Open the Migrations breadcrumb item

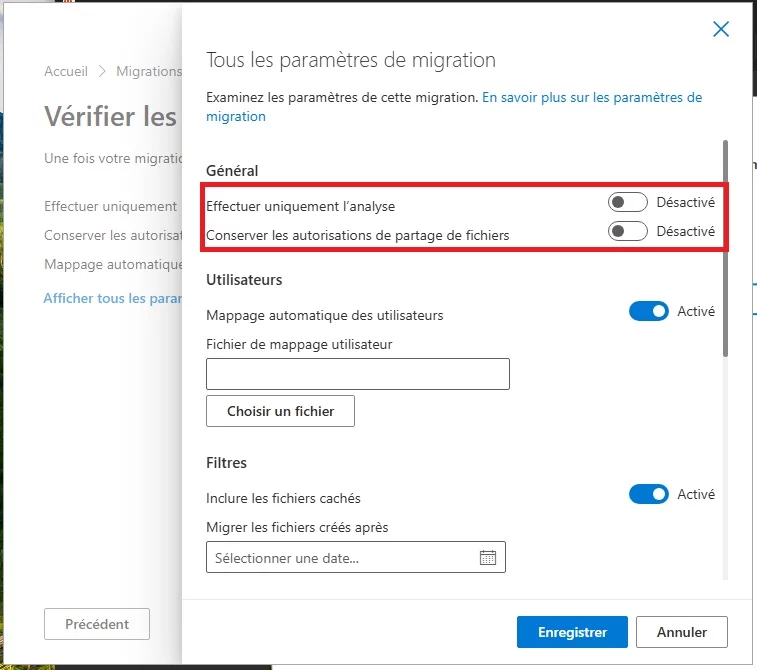click(x=149, y=71)
